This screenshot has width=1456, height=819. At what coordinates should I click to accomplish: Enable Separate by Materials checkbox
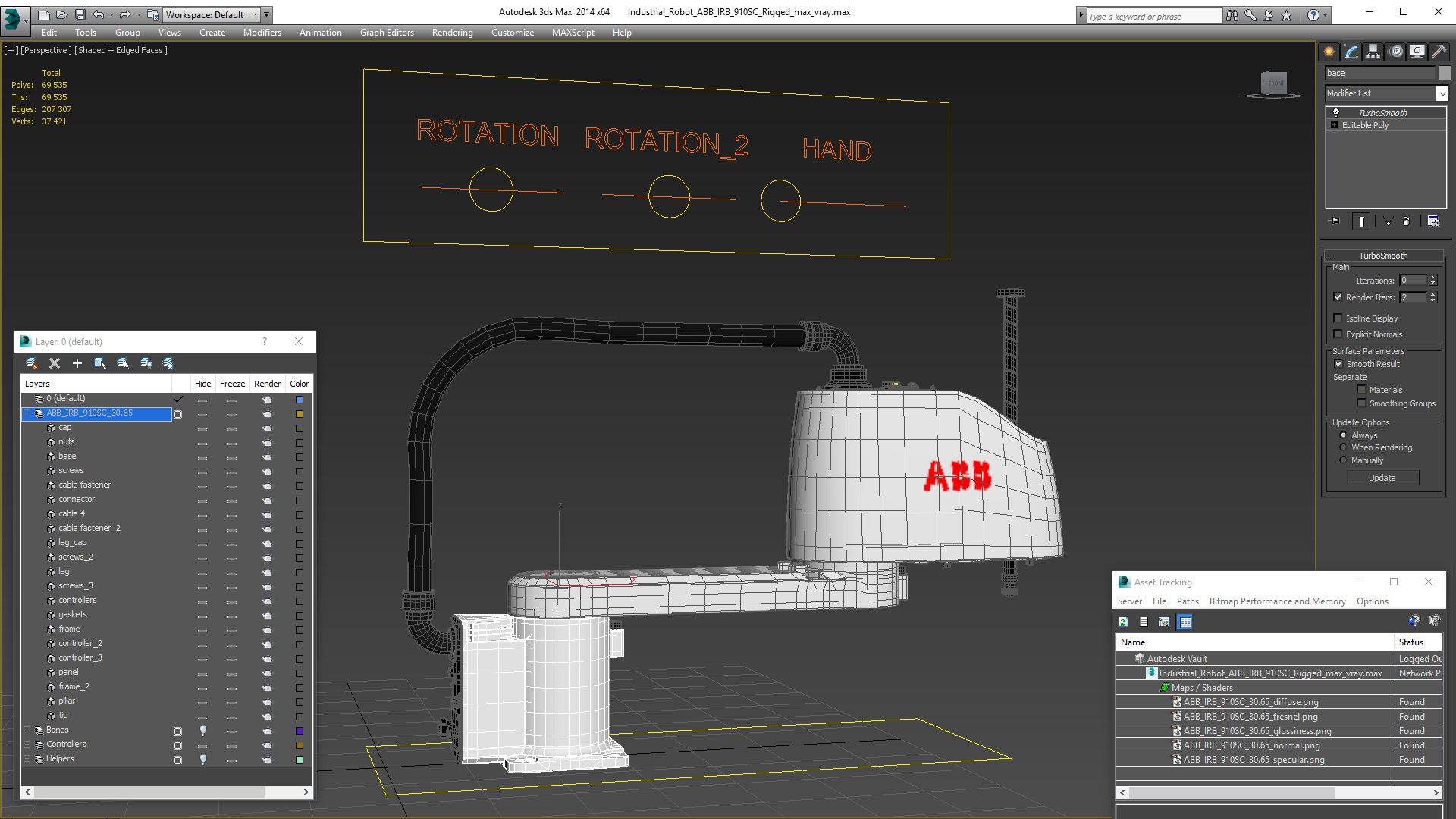[1361, 390]
